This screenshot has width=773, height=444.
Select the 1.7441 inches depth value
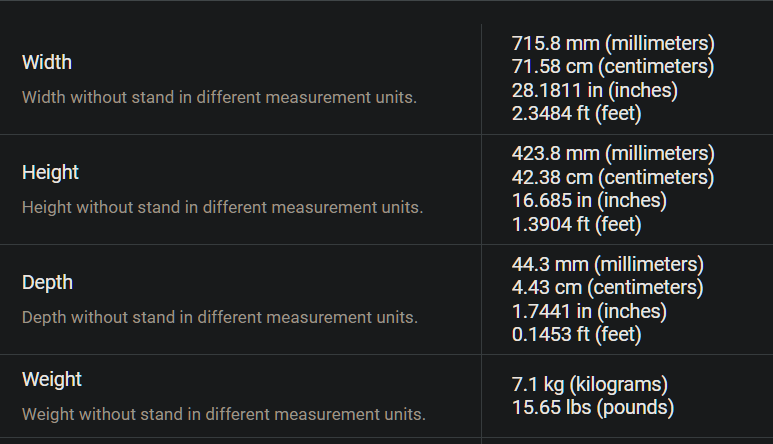click(x=589, y=311)
